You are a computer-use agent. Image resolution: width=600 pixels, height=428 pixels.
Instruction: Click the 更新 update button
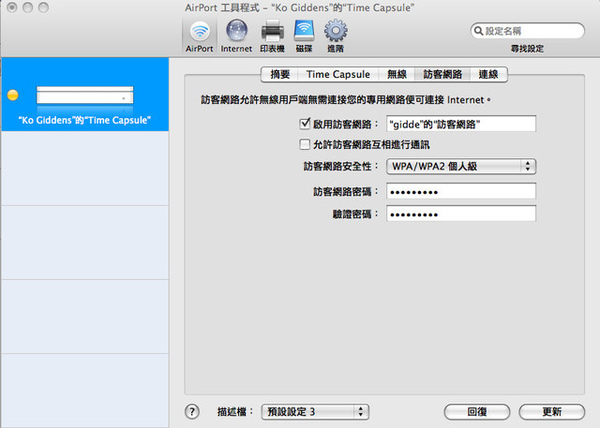coord(552,412)
